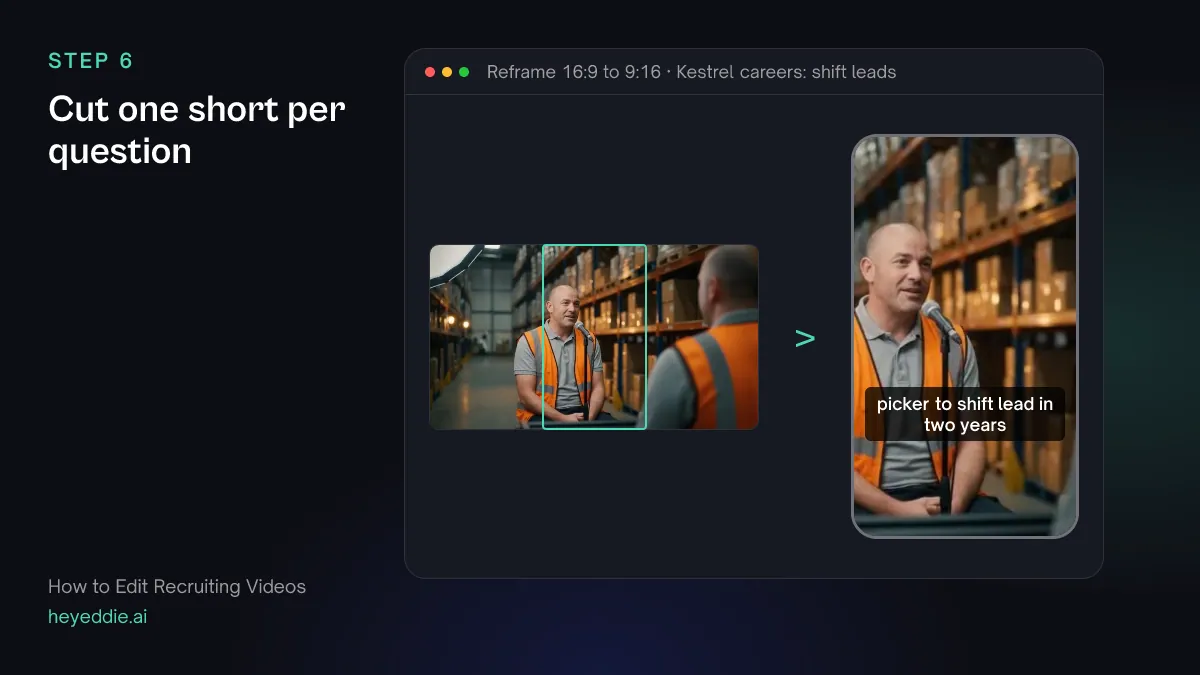Click the teal arrow between the two previews
The image size is (1200, 675).
[805, 338]
